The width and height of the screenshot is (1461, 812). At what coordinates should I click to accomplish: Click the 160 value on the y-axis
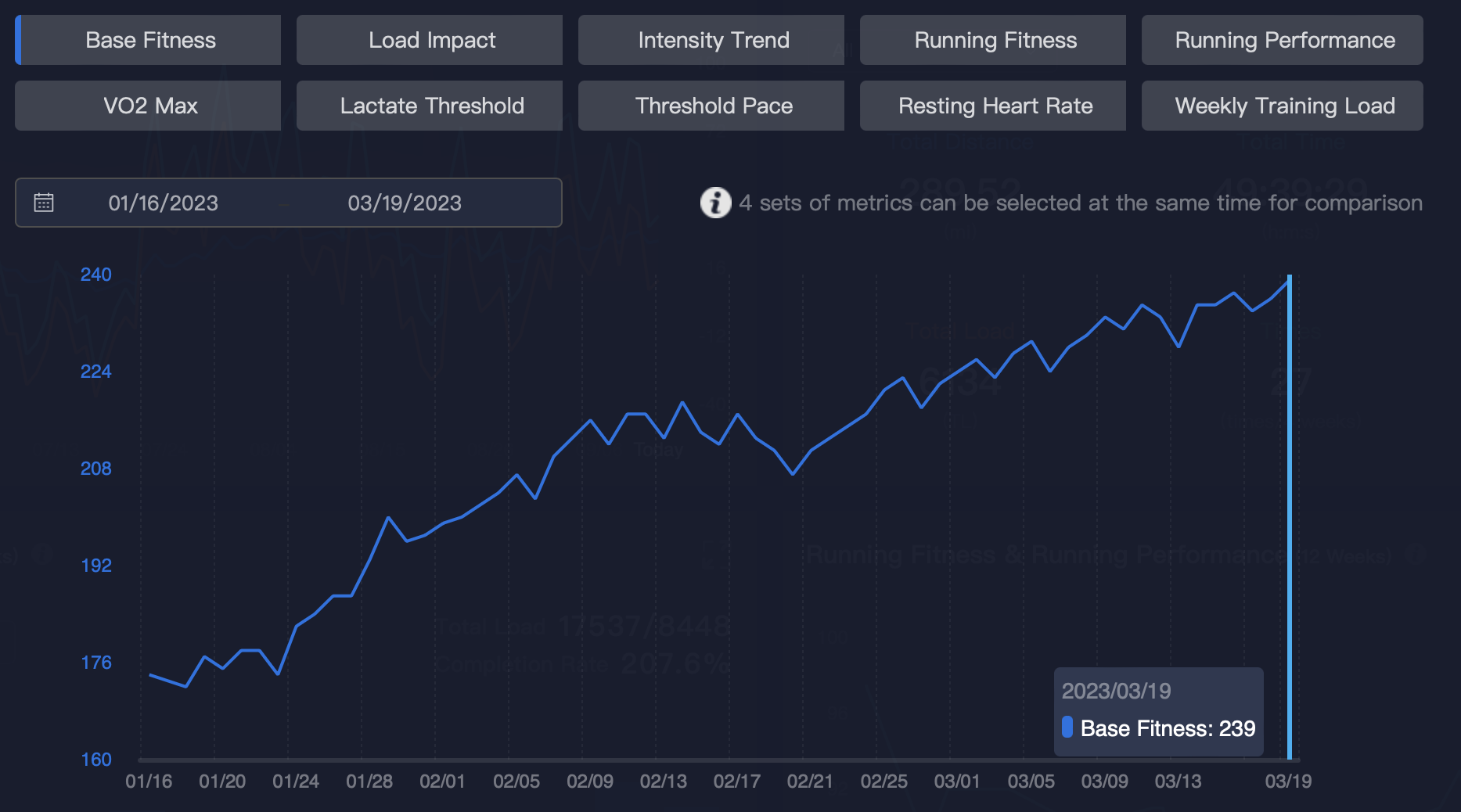(96, 760)
